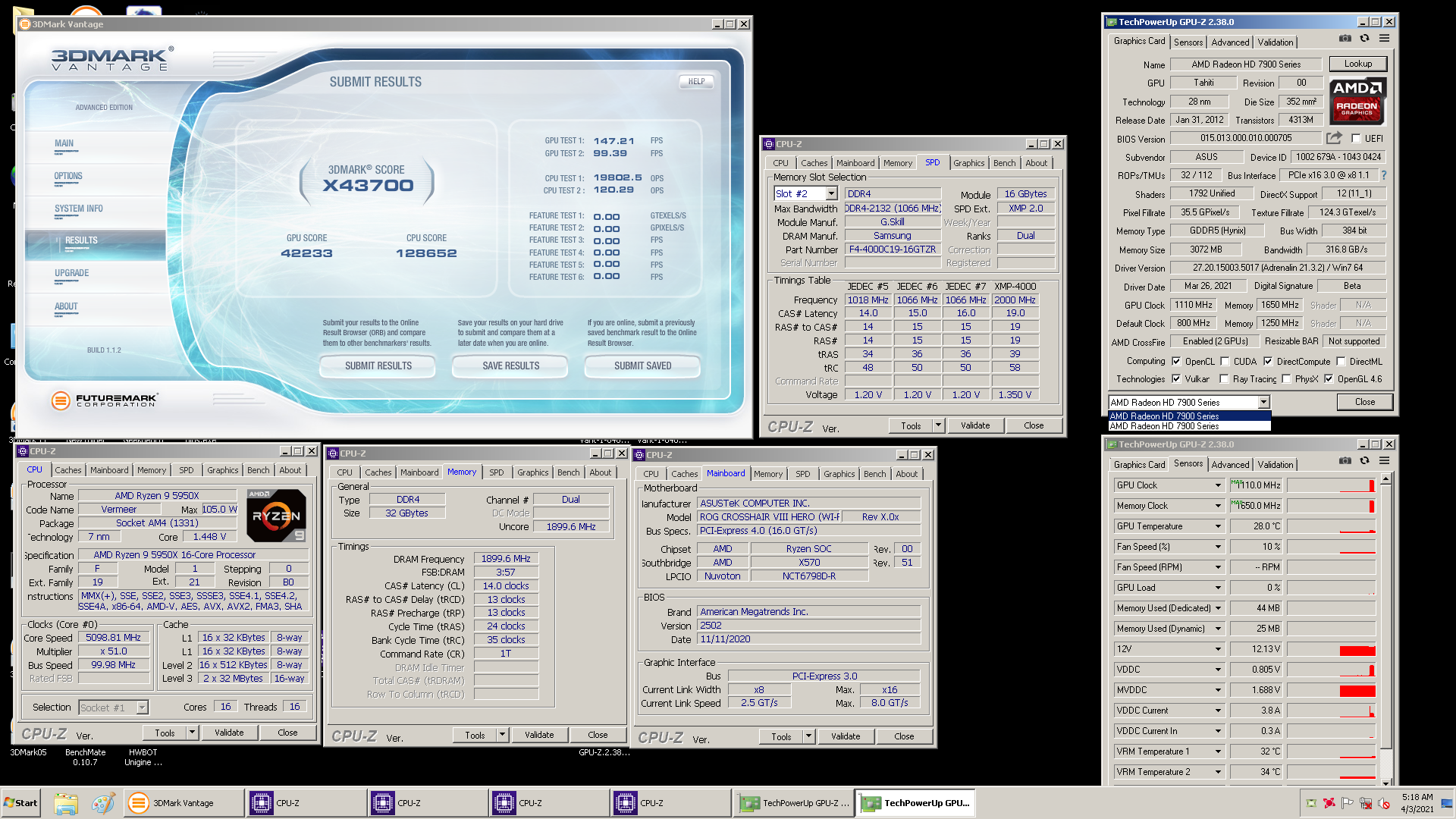Toggle the DirectML checkbox
Image resolution: width=1456 pixels, height=819 pixels.
[x=1341, y=362]
